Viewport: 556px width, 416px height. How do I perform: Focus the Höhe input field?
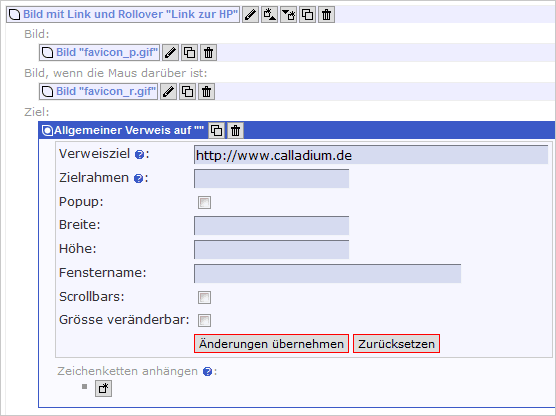[272, 249]
